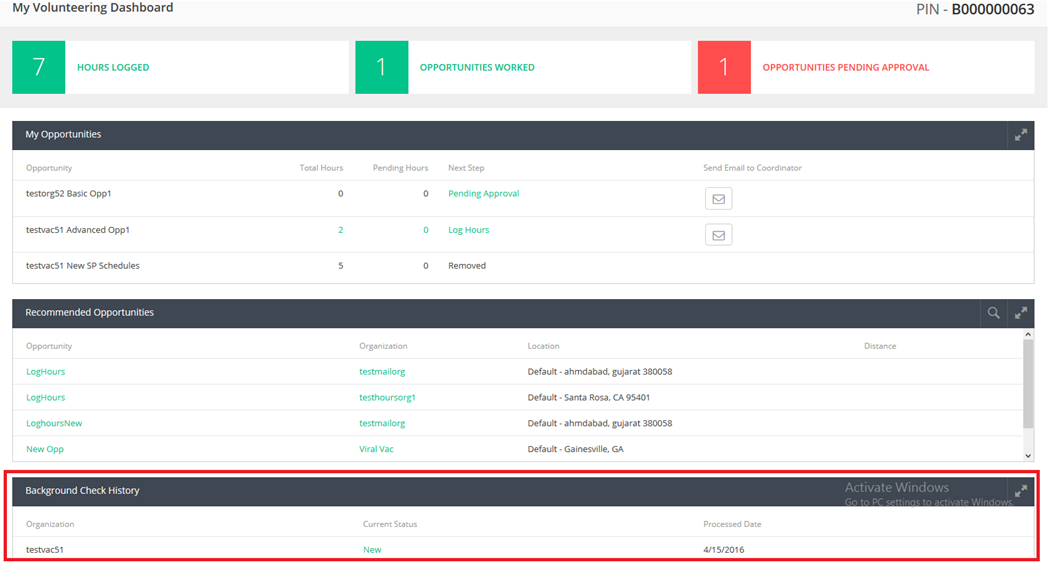Click the Next Step column header
Image resolution: width=1048 pixels, height=563 pixels.
pyautogui.click(x=467, y=168)
